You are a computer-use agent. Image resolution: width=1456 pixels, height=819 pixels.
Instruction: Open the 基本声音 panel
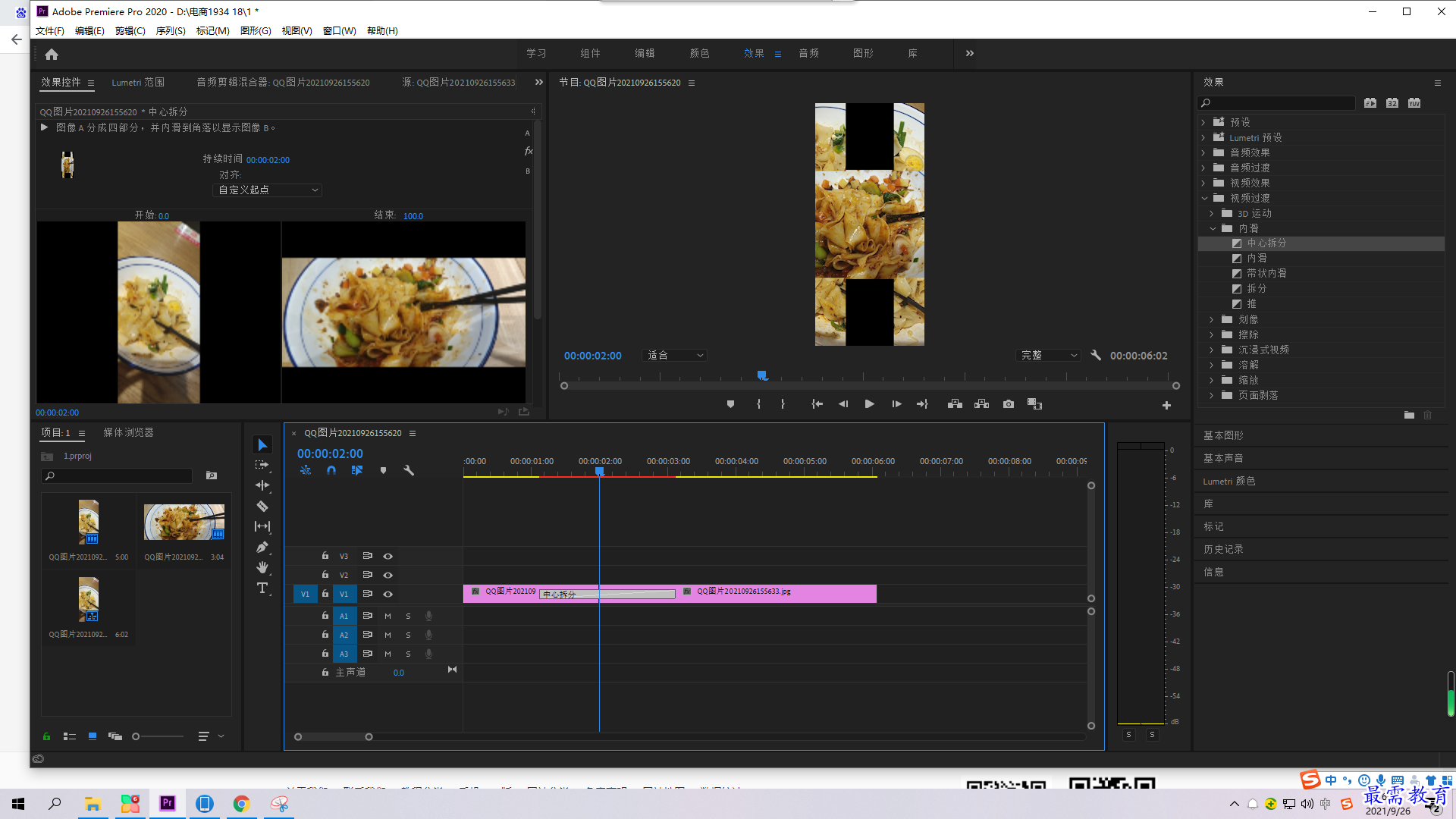(1223, 458)
